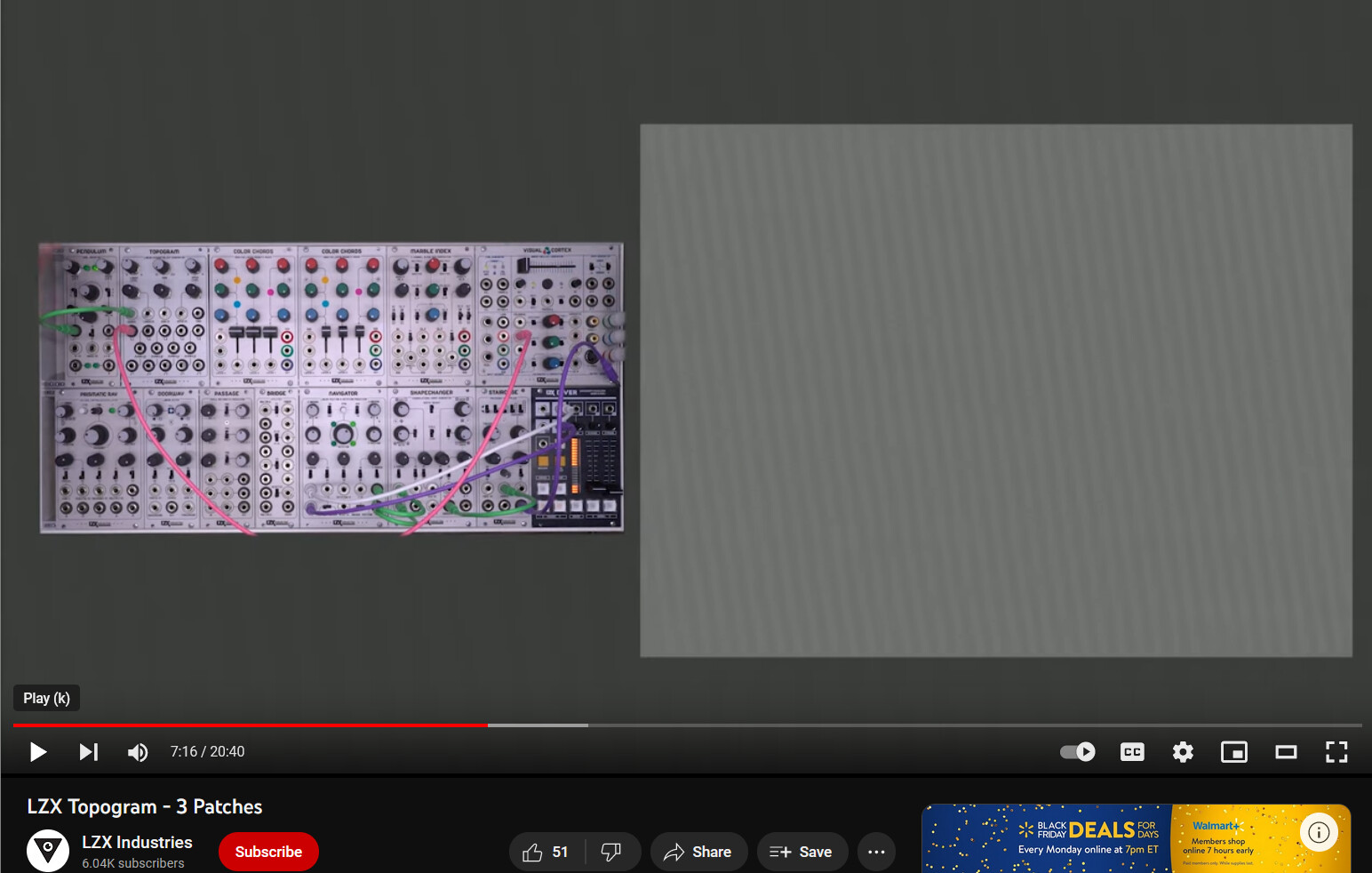
Task: Skip to the next video
Action: [88, 752]
